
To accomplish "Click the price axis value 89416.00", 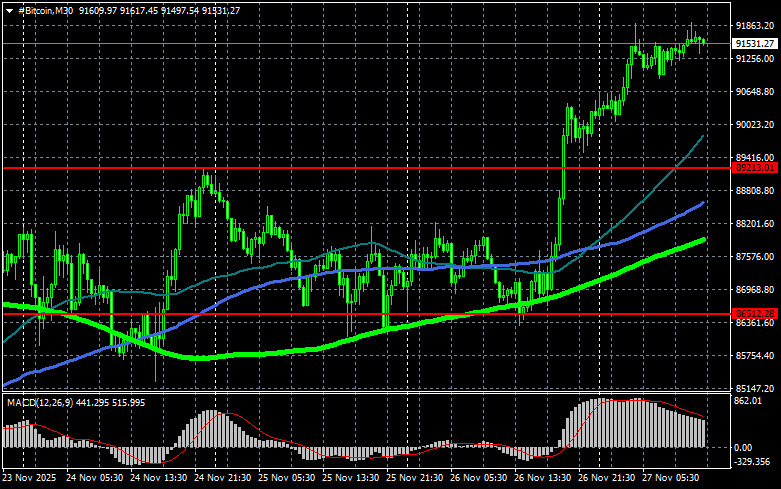I will [755, 157].
